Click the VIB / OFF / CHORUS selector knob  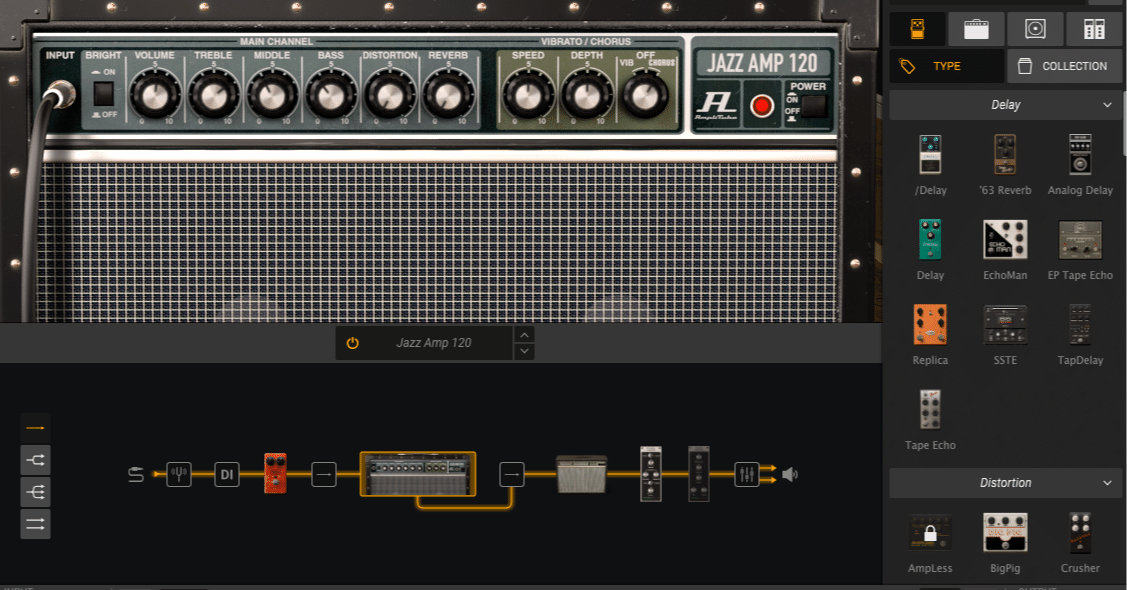pyautogui.click(x=645, y=95)
